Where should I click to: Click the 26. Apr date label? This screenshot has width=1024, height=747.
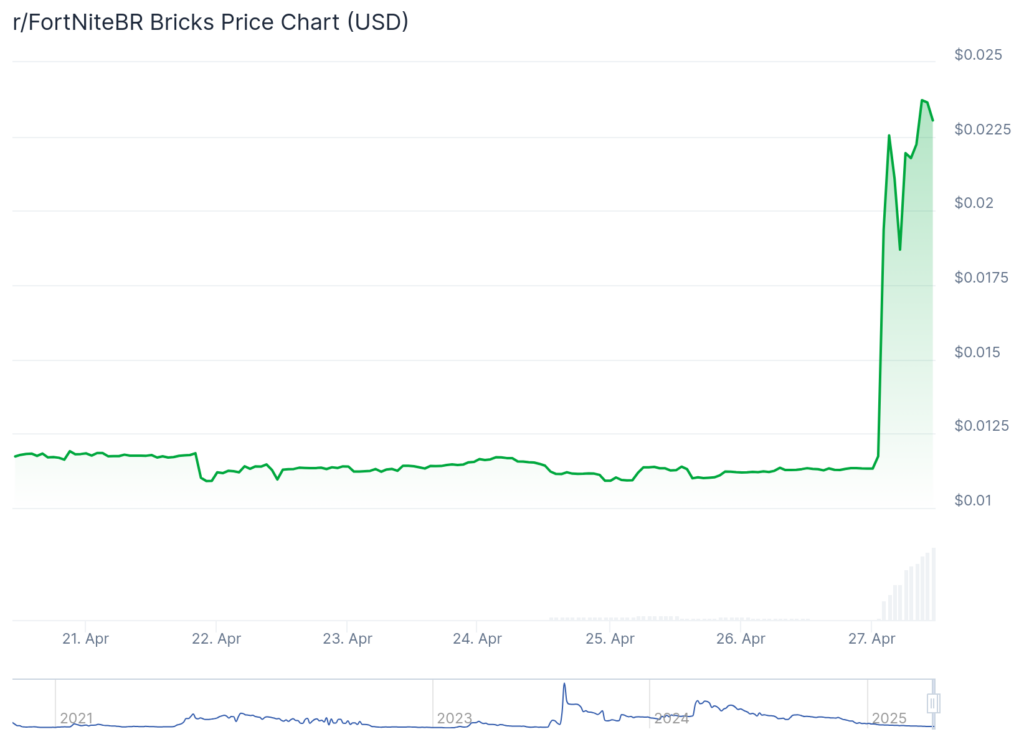click(740, 638)
